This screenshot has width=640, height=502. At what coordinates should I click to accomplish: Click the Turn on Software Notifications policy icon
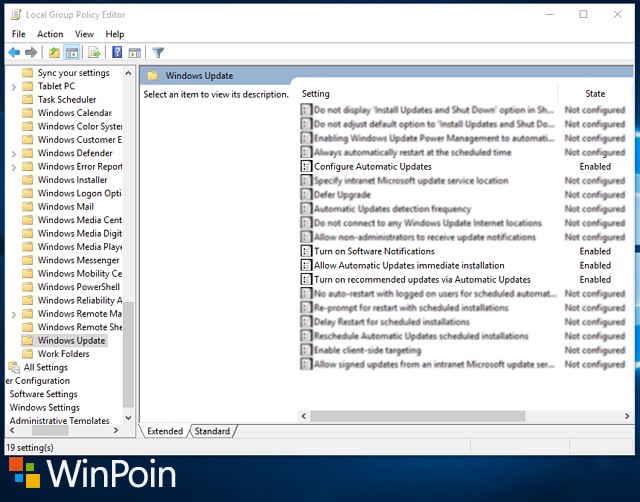click(306, 251)
